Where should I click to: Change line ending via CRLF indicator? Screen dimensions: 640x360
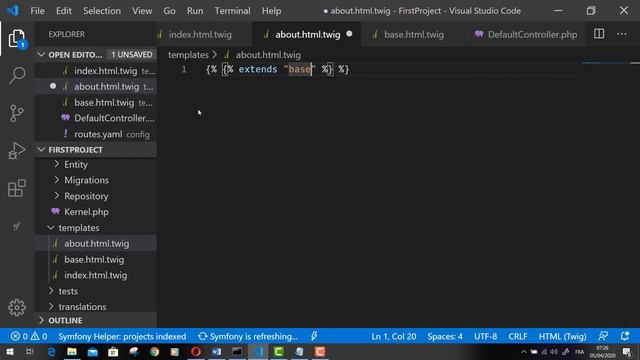518,336
